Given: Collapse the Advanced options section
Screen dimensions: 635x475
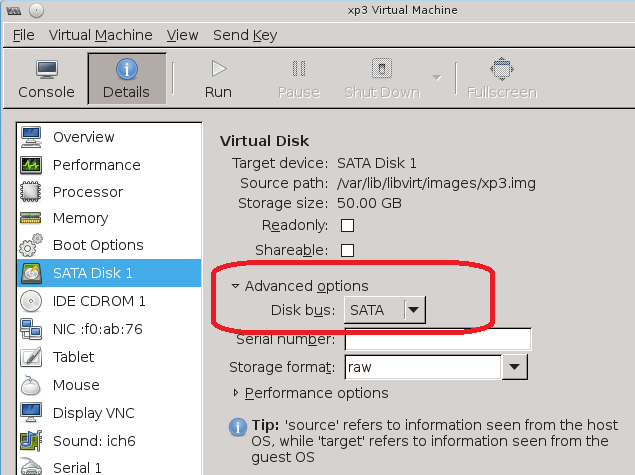Looking at the screenshot, I should pos(236,286).
